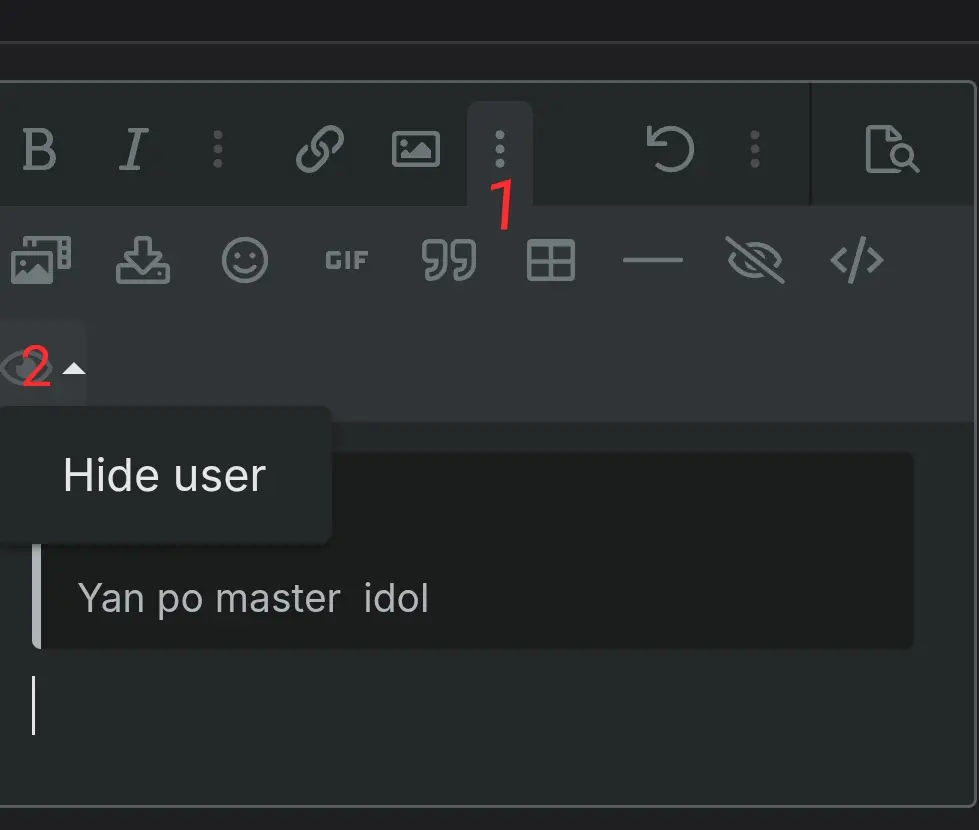
Task: Open the smiley emoji picker
Action: click(245, 260)
